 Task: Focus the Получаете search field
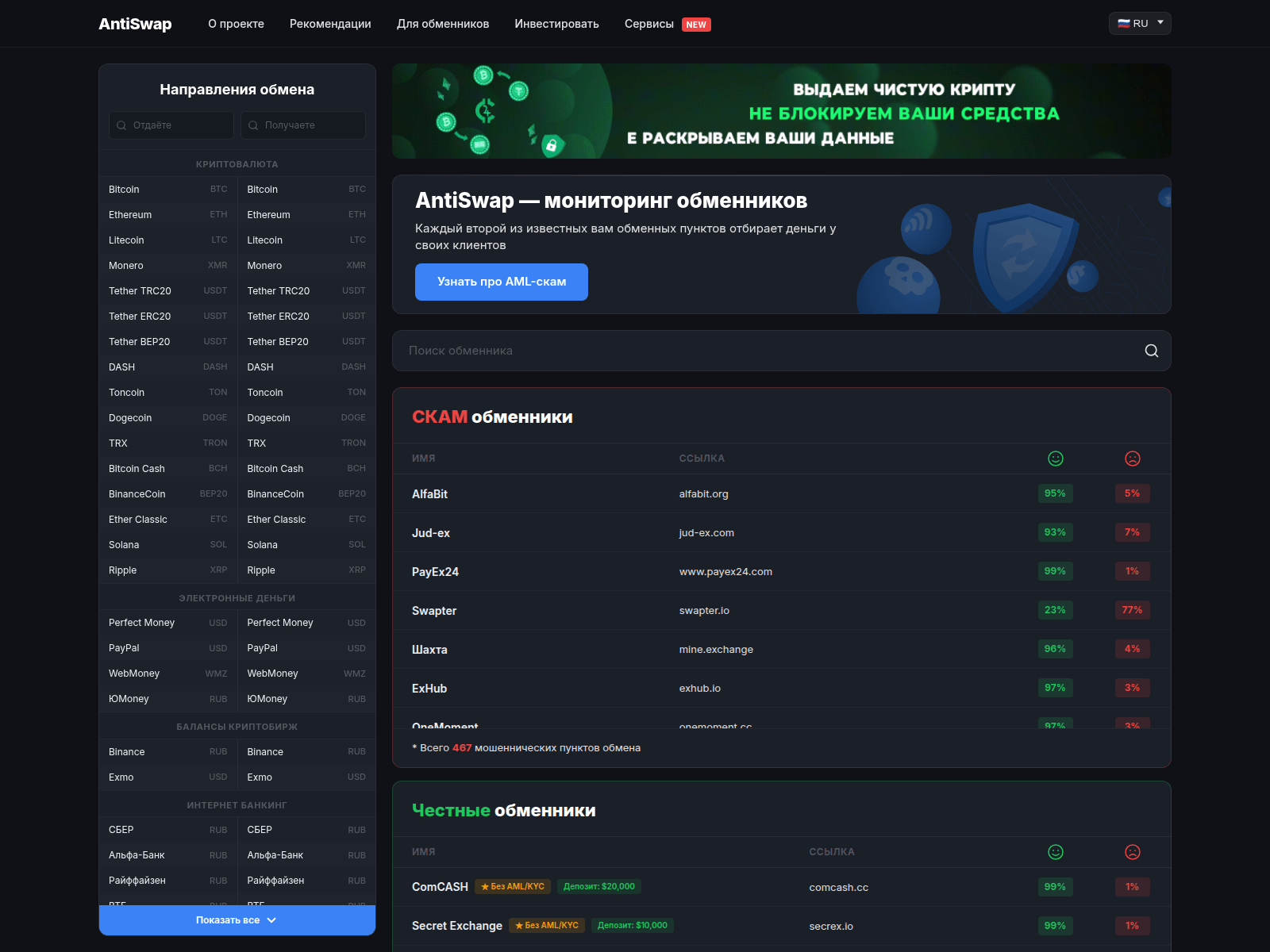pos(303,125)
